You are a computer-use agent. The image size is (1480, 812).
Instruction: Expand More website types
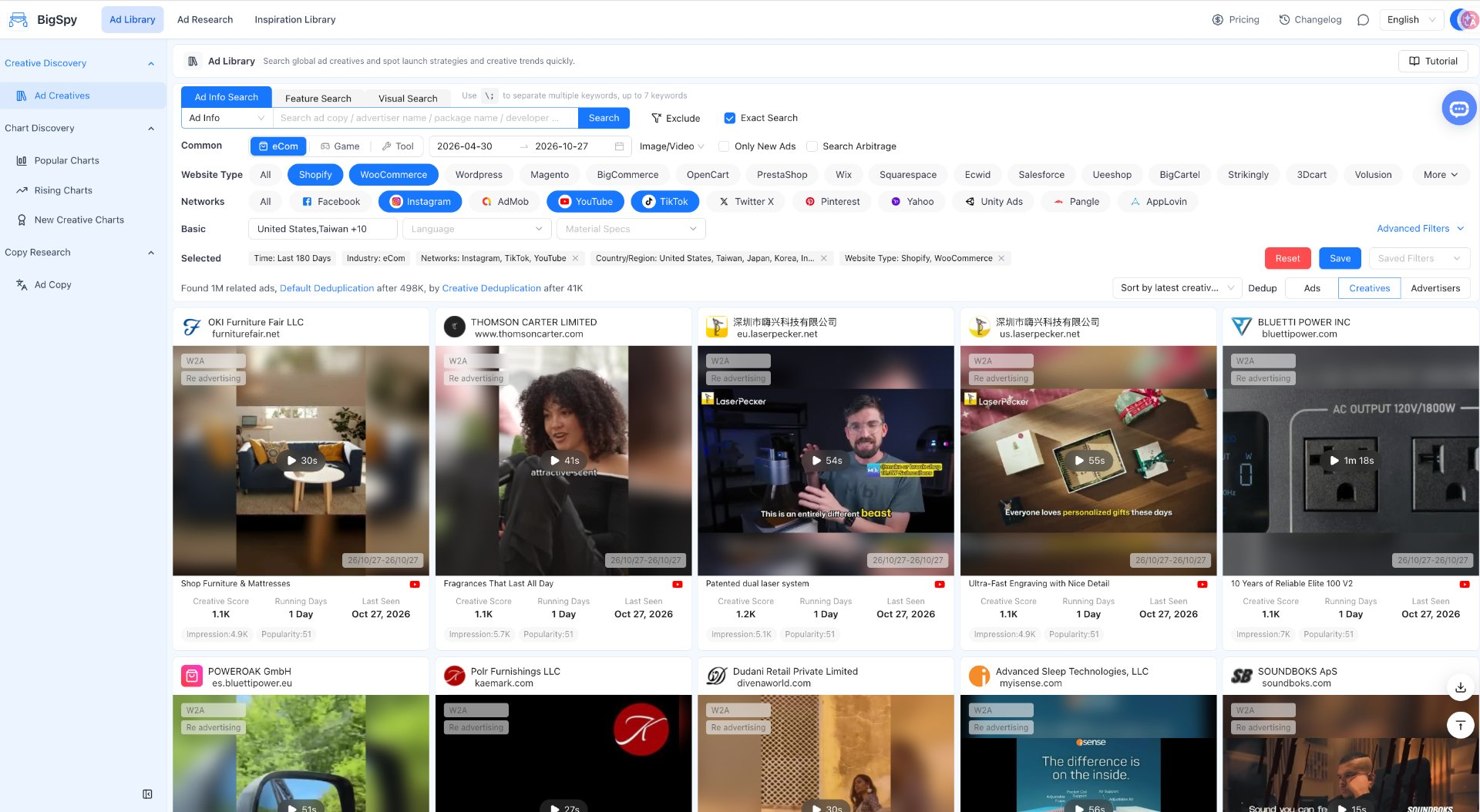[1440, 175]
